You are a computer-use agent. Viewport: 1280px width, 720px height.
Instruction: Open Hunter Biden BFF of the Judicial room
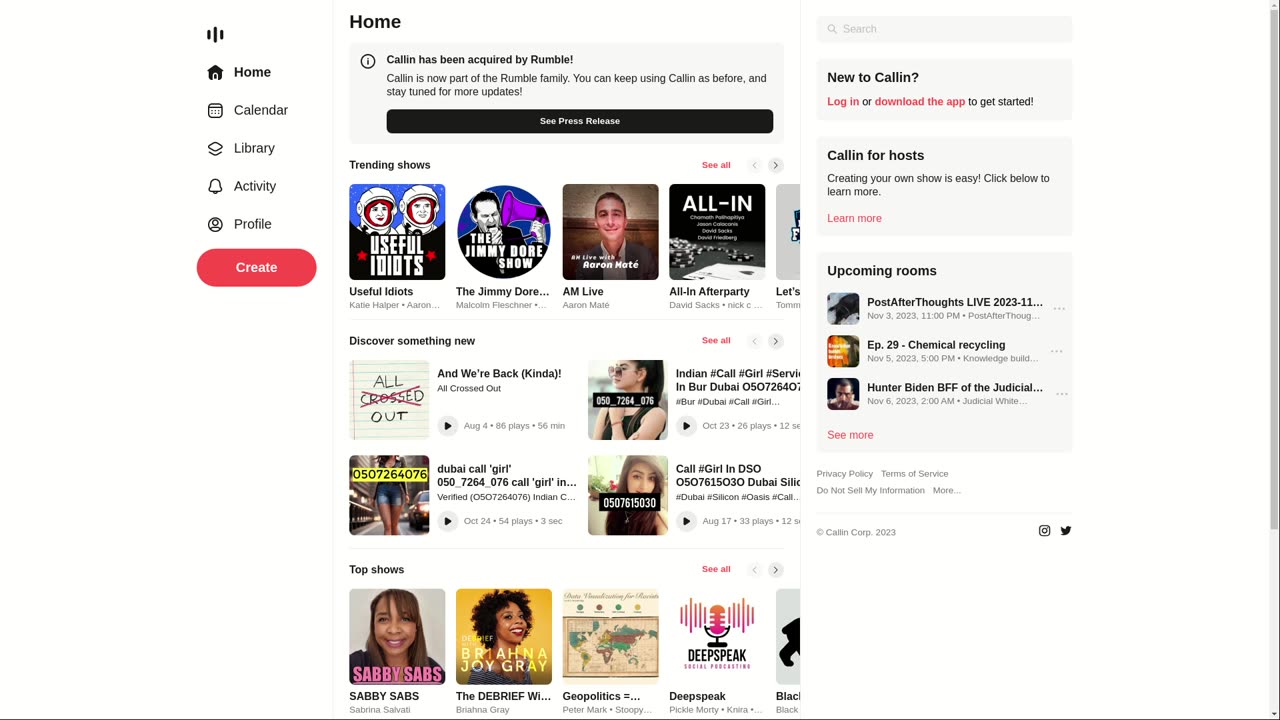(955, 388)
